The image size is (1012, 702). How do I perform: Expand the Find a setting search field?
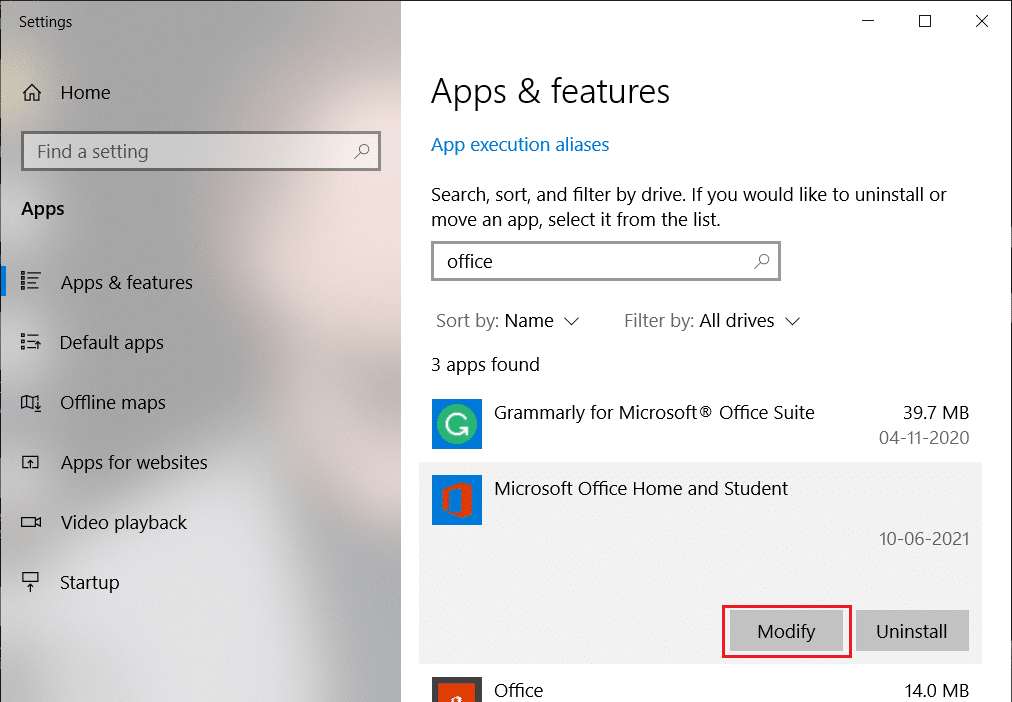click(200, 151)
